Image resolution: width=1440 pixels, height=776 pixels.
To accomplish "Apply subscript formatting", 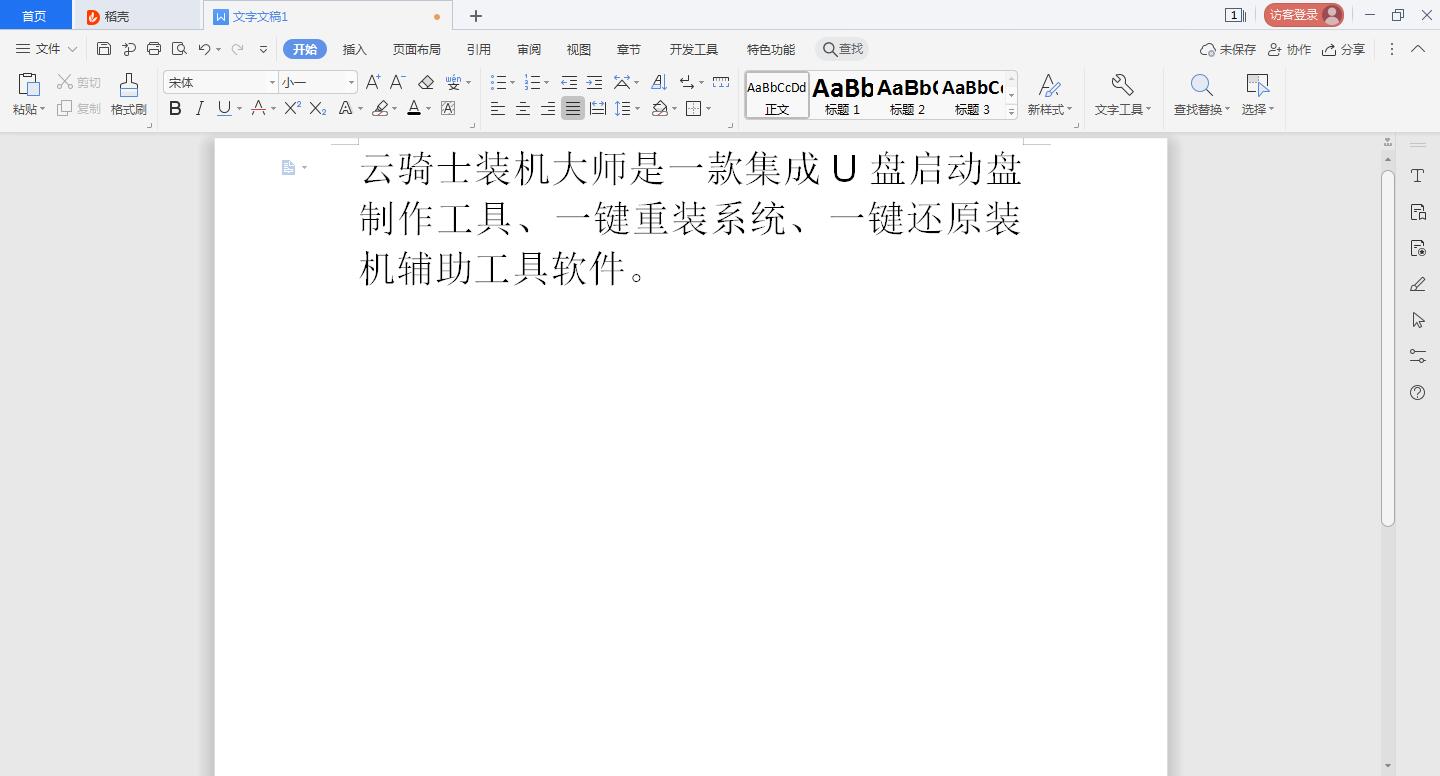I will [x=318, y=108].
